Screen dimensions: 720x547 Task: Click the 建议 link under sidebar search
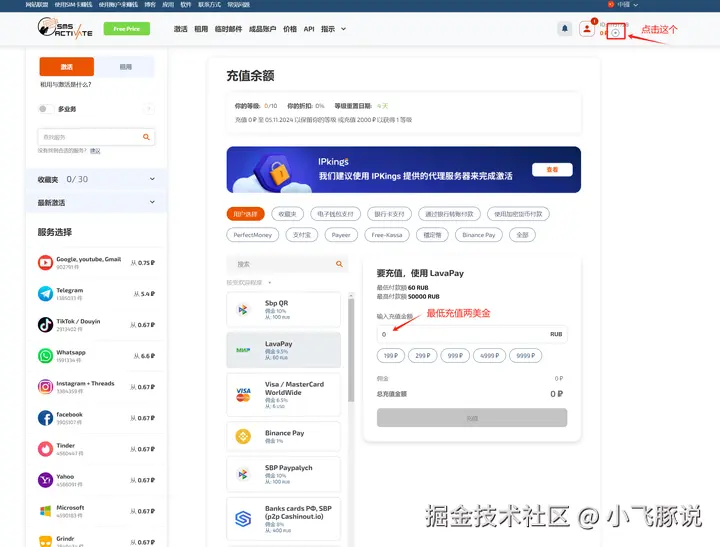[95, 151]
